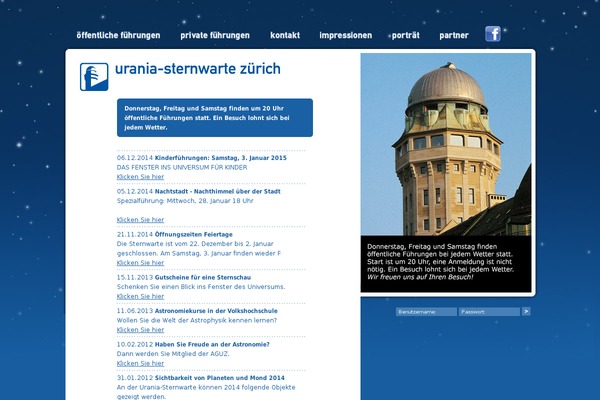This screenshot has height=400, width=600.
Task: Click the Benutzername input field
Action: [426, 312]
